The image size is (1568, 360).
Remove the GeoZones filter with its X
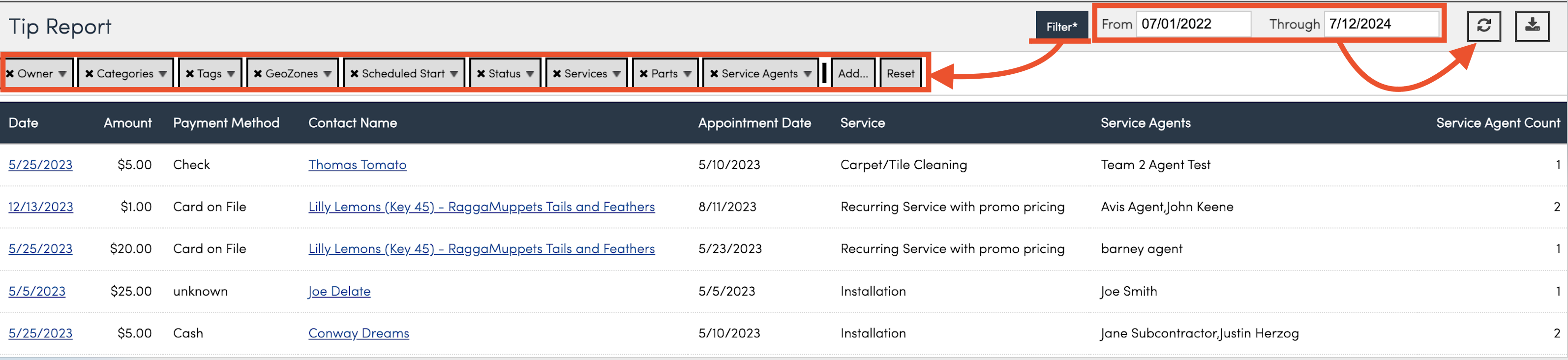tap(258, 74)
